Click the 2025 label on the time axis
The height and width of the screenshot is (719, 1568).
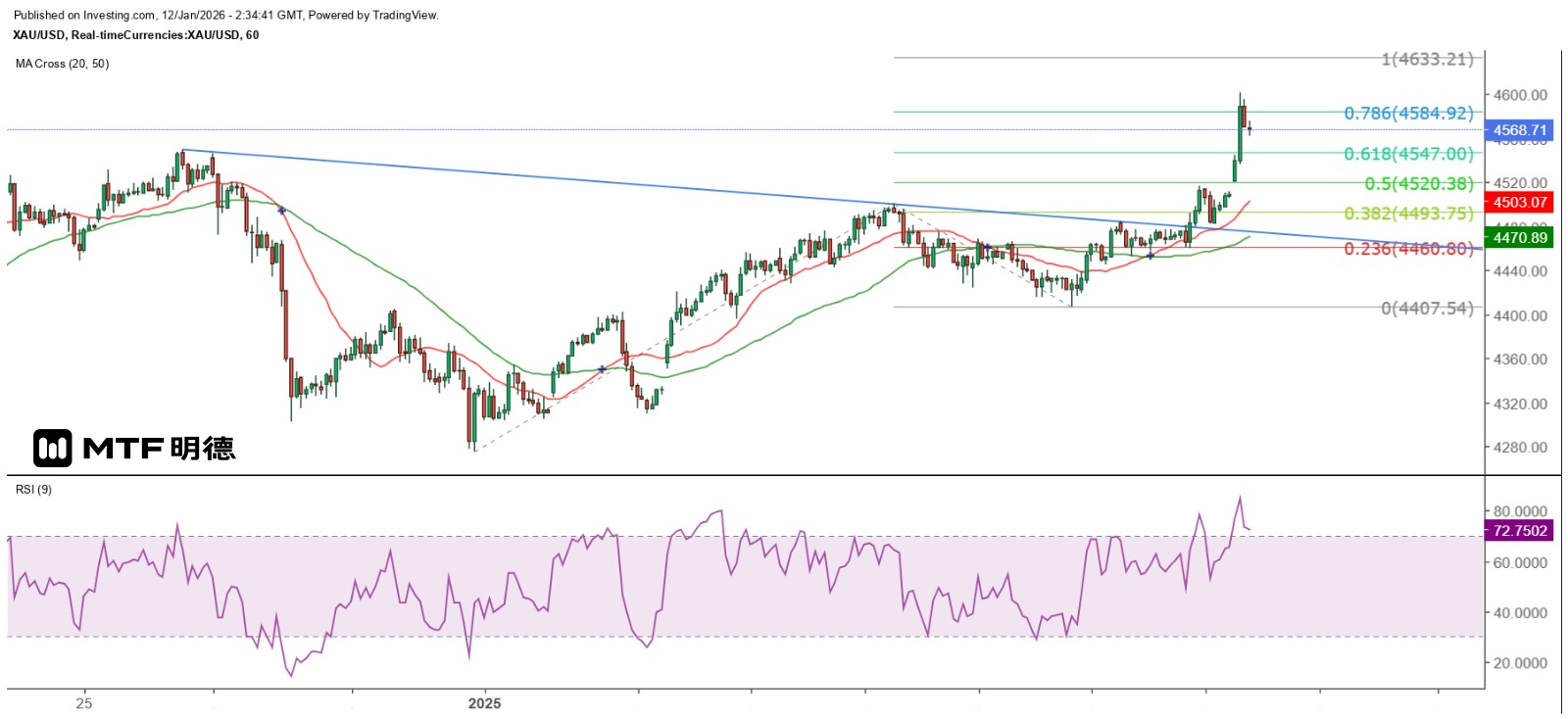[x=484, y=703]
